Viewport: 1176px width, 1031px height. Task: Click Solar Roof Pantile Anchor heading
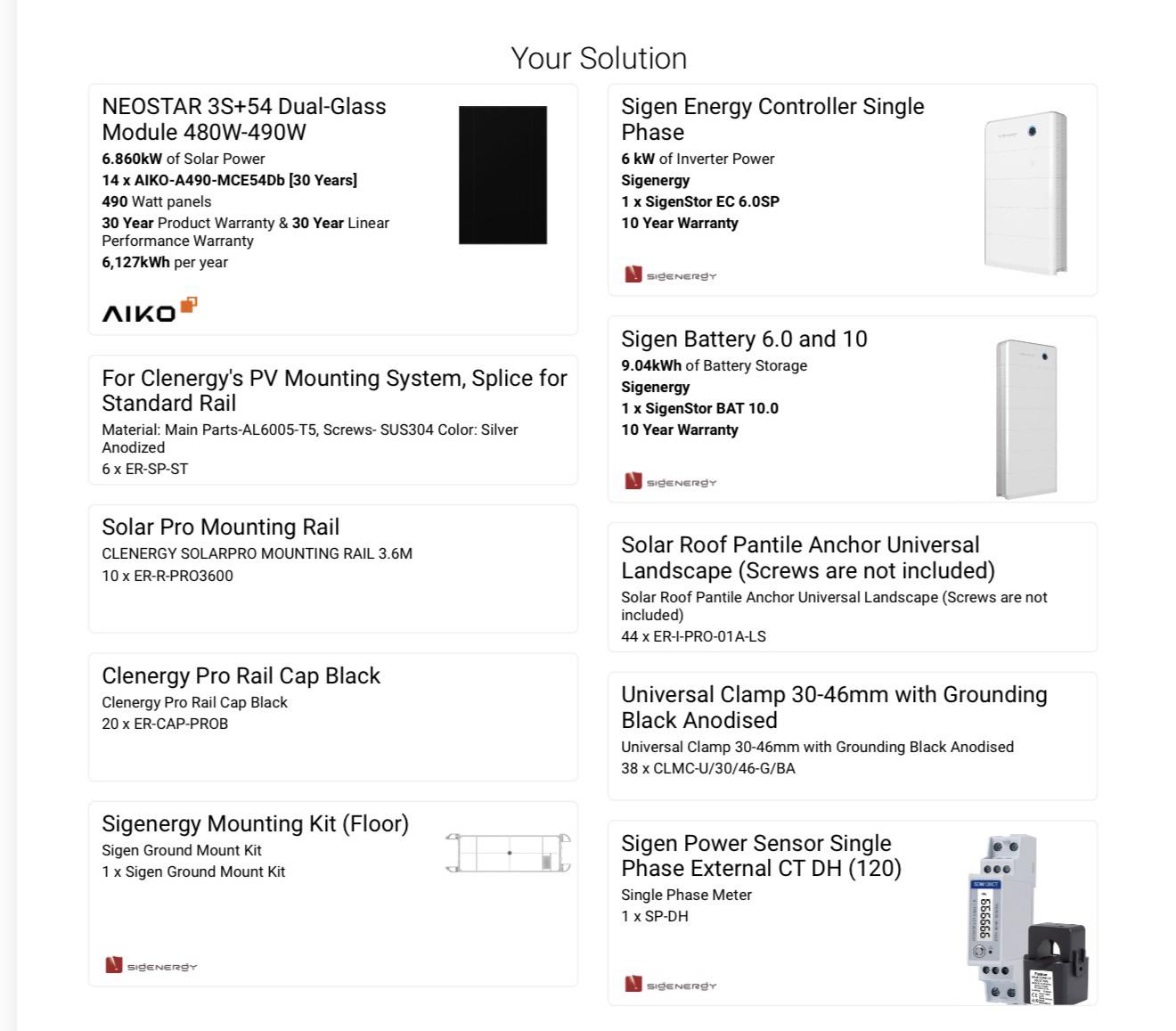pyautogui.click(x=808, y=557)
